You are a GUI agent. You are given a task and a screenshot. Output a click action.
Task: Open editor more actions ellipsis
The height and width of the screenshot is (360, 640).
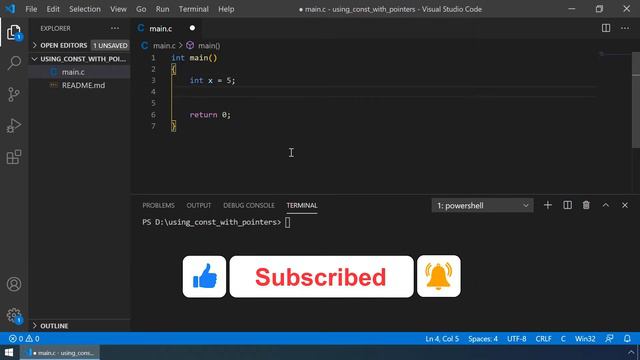pos(625,28)
